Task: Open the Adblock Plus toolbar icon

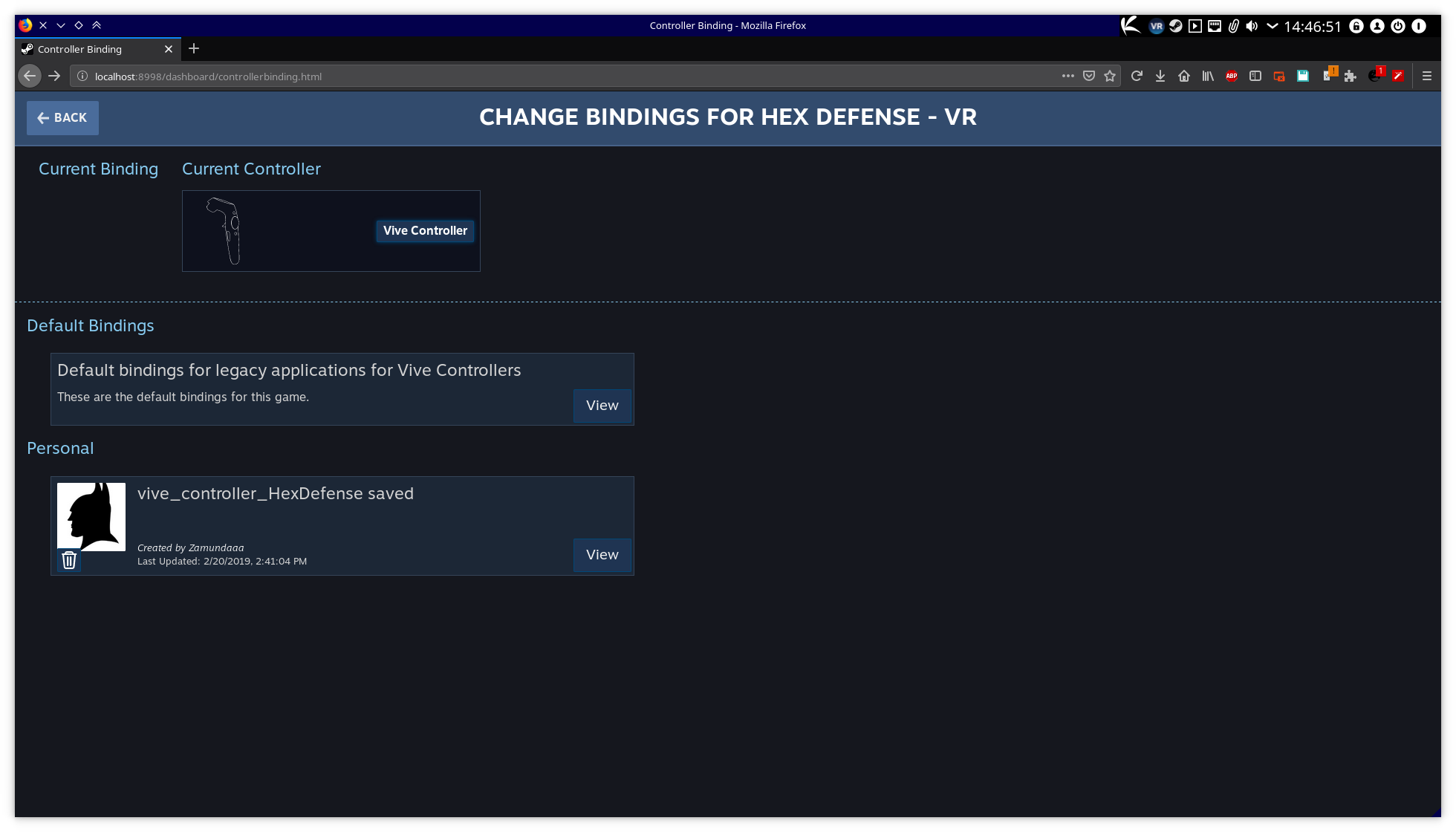Action: pyautogui.click(x=1231, y=75)
